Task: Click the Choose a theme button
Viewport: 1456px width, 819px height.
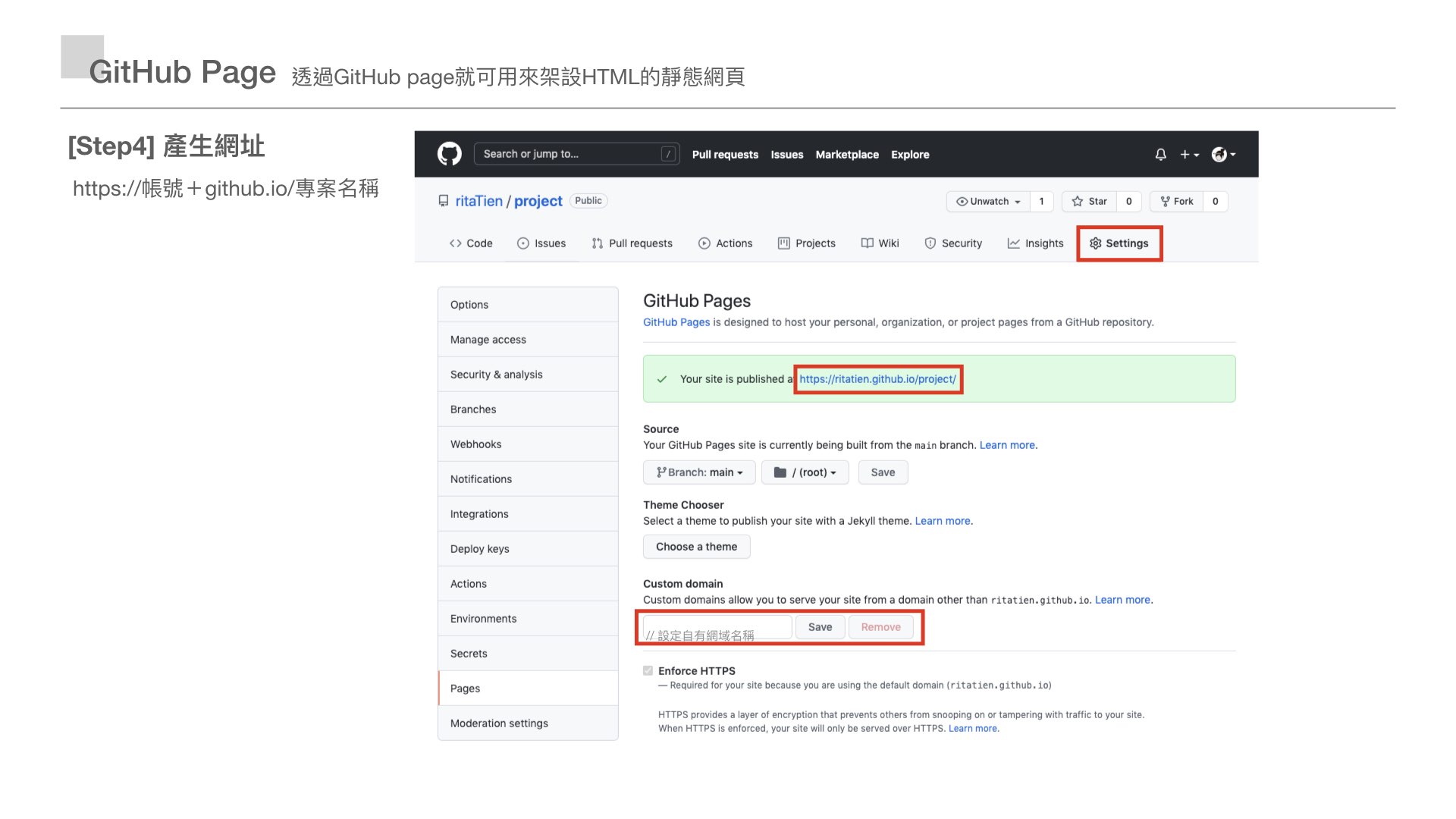Action: click(696, 547)
